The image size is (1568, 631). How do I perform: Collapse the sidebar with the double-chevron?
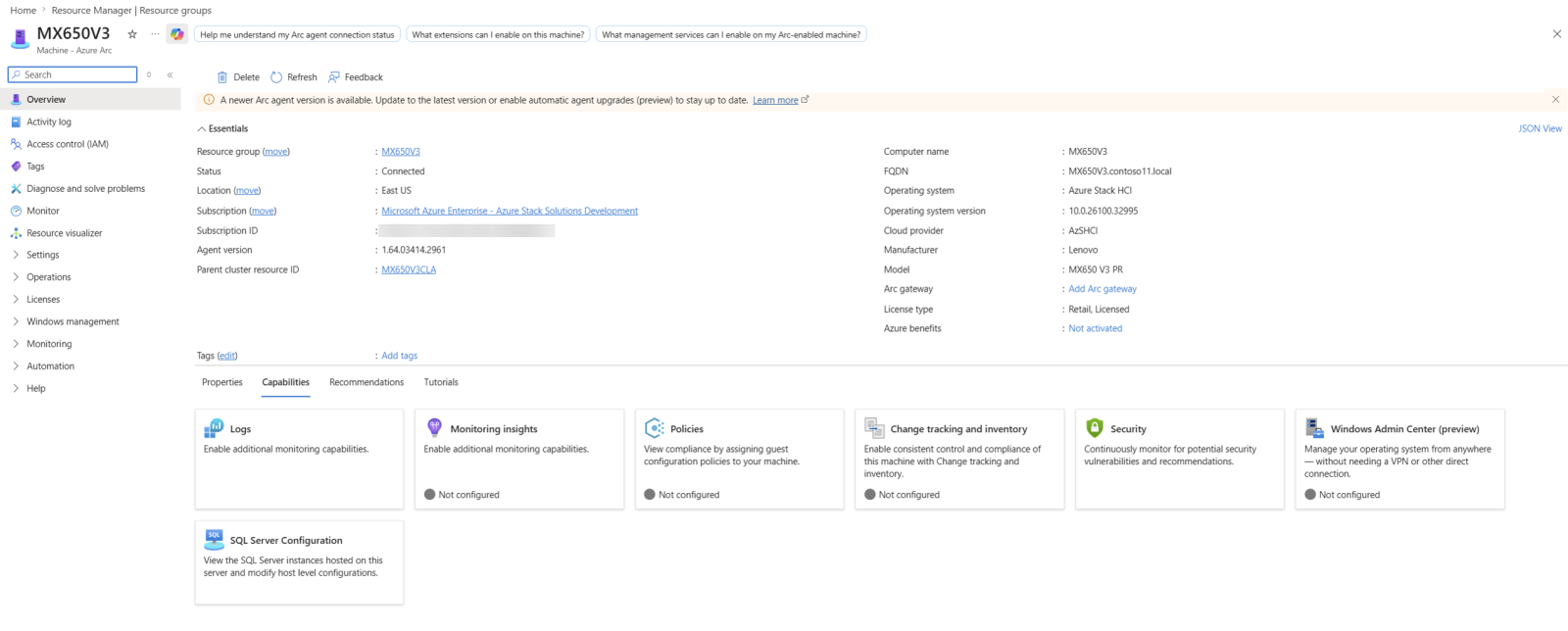[x=170, y=74]
